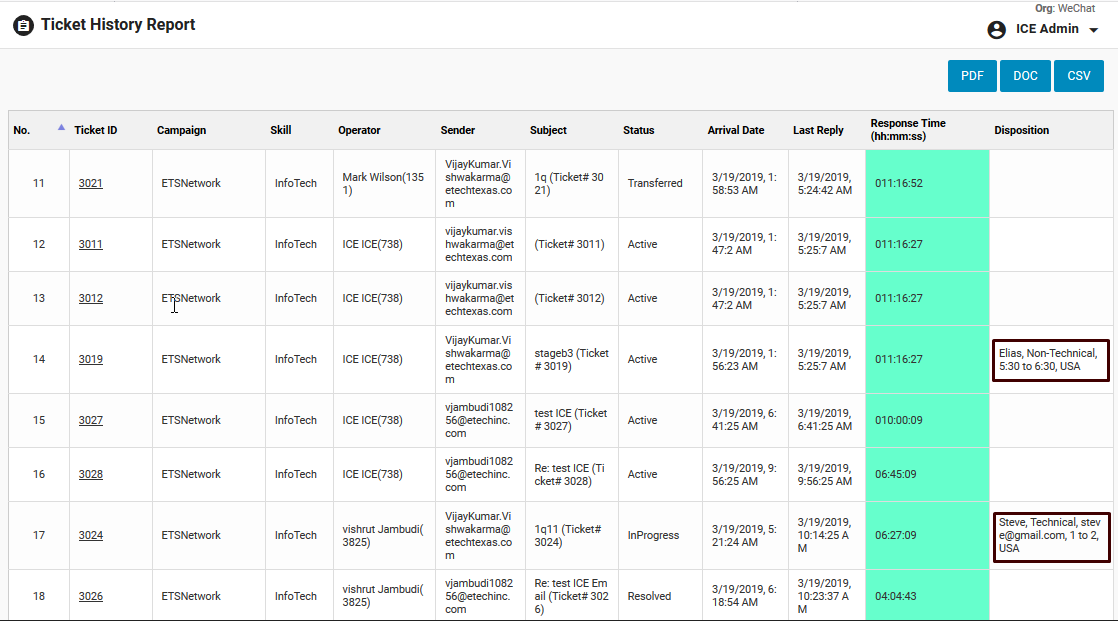
Task: Sort table by Ticket ID column header
Action: (96, 130)
